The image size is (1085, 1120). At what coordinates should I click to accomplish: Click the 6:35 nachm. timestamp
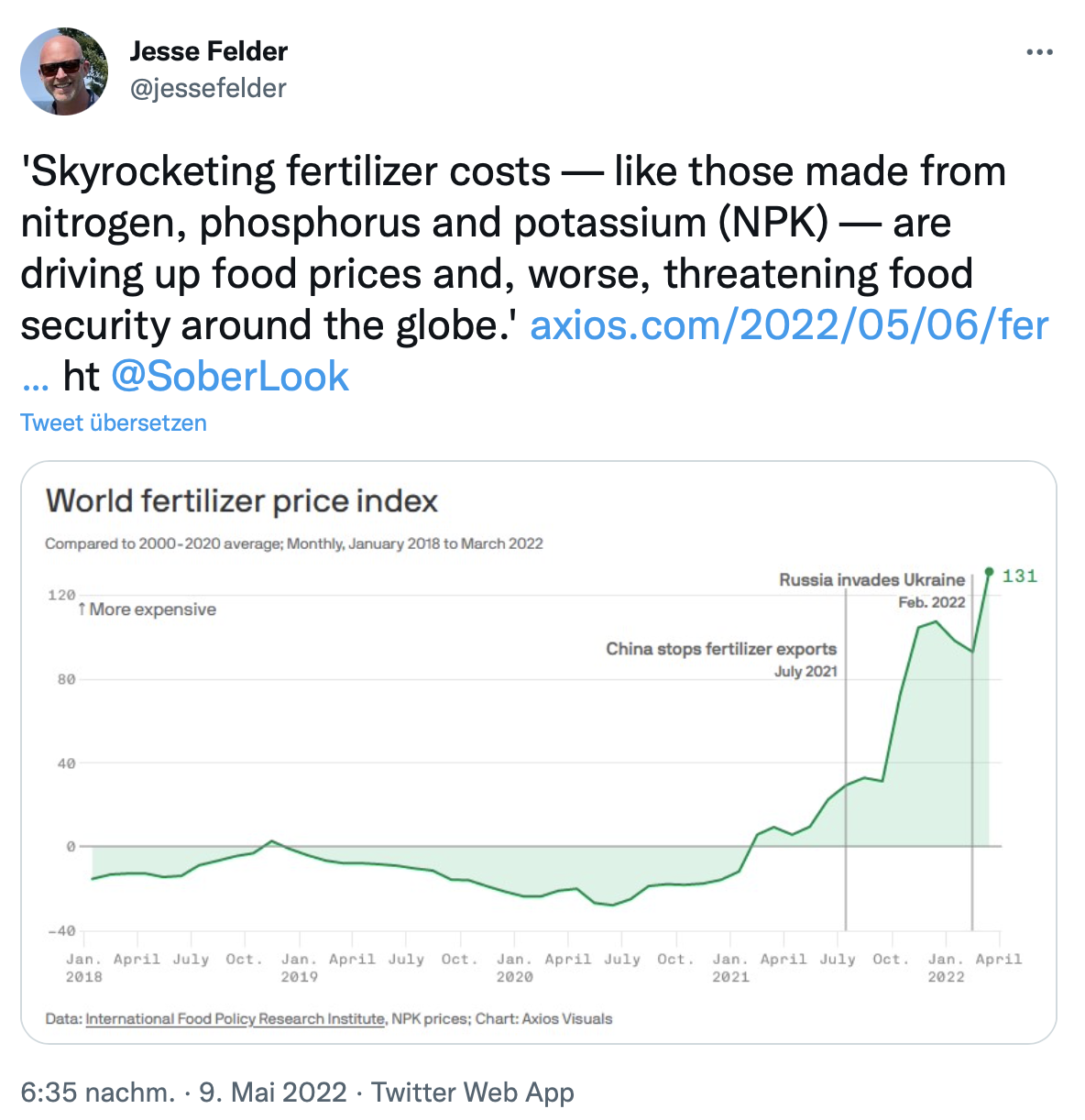(x=97, y=1093)
